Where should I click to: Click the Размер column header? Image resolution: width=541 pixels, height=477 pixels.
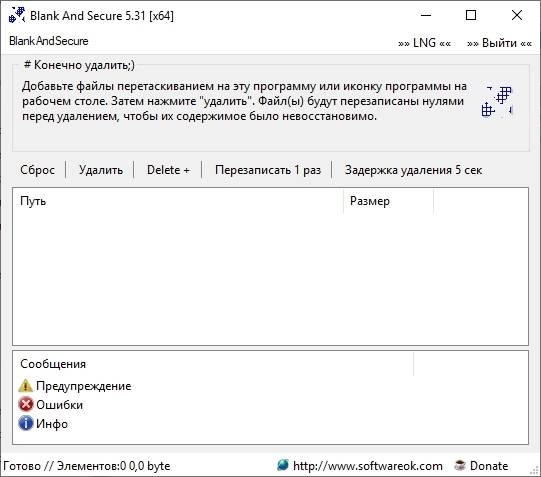coord(388,201)
